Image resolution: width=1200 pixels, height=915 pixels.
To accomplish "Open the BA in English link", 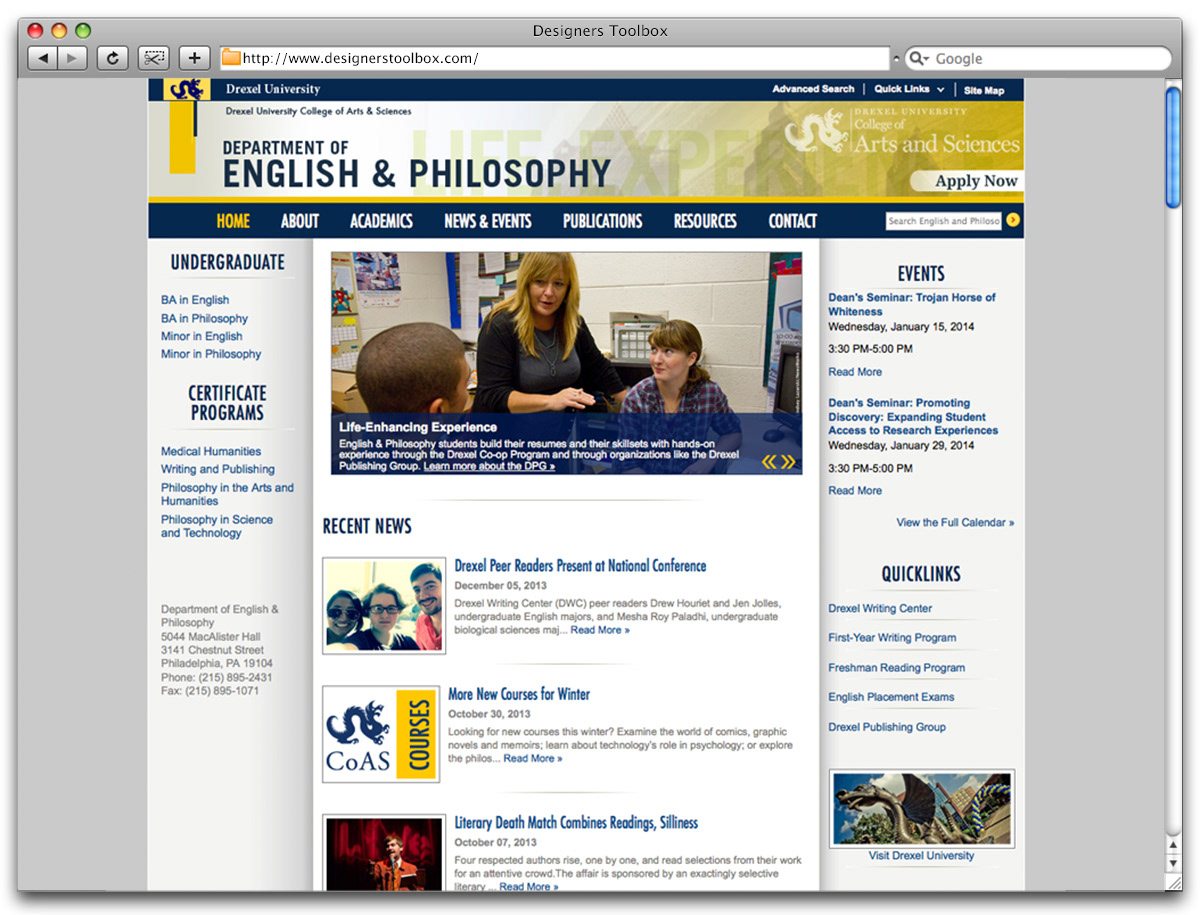I will (195, 300).
